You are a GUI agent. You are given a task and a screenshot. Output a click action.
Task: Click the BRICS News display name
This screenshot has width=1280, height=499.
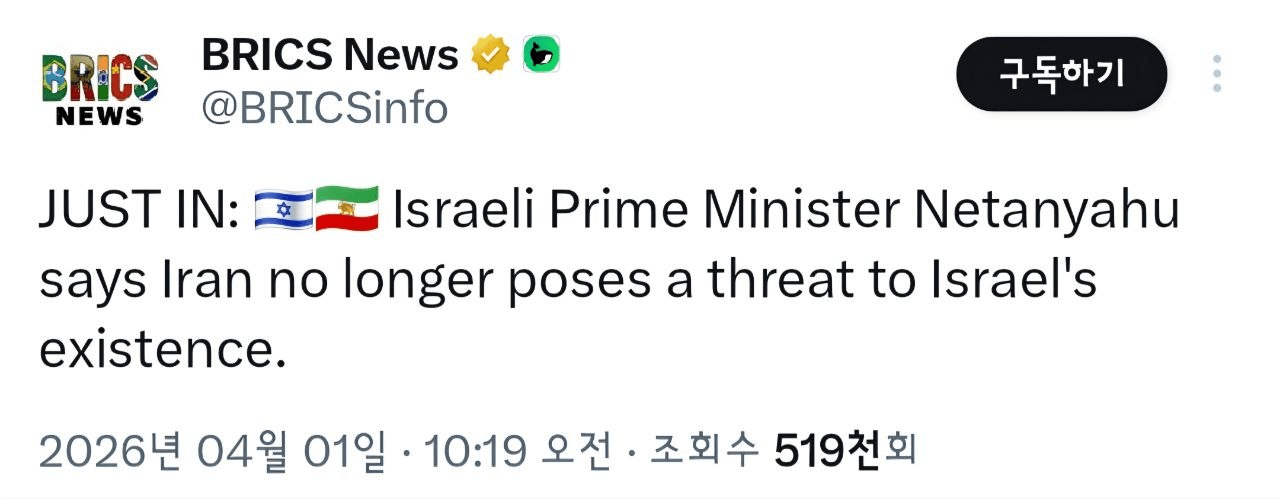[330, 56]
